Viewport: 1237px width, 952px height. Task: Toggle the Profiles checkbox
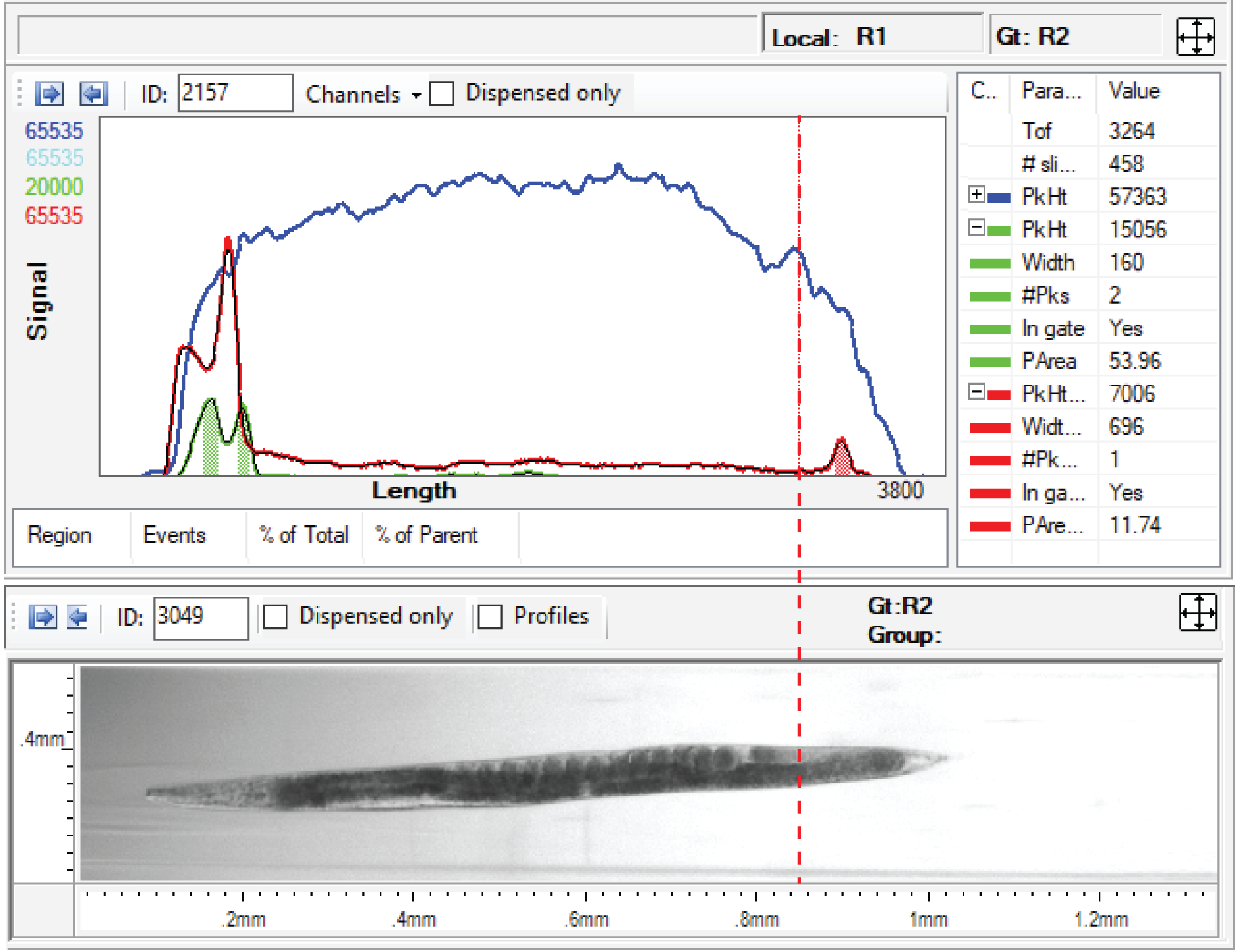[490, 616]
